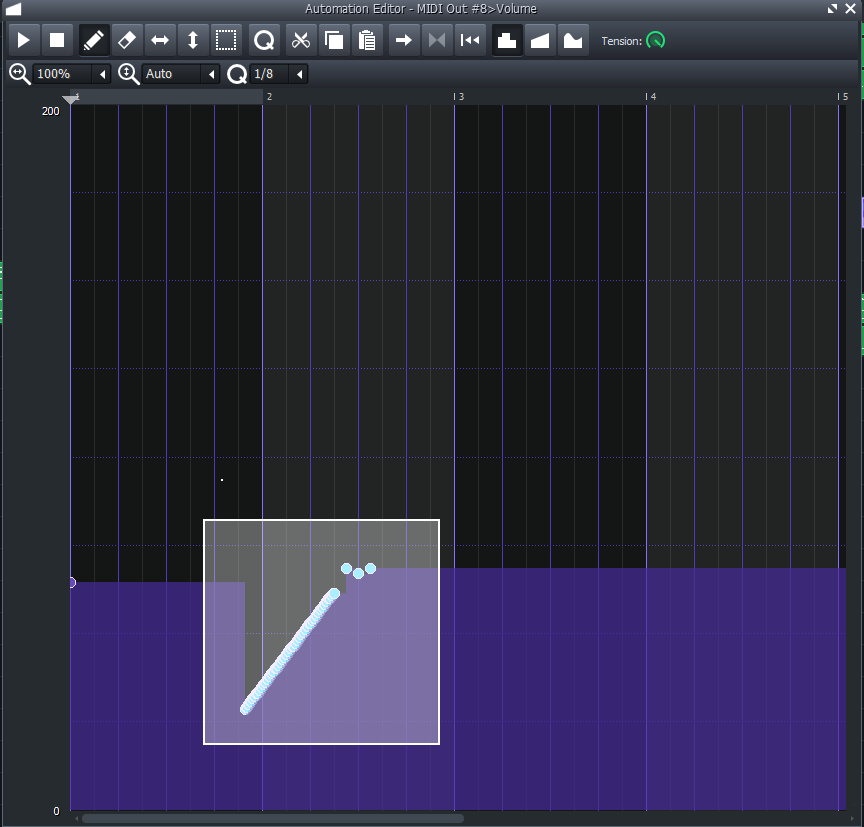This screenshot has height=827, width=864.
Task: Copy the selected events
Action: (x=335, y=40)
